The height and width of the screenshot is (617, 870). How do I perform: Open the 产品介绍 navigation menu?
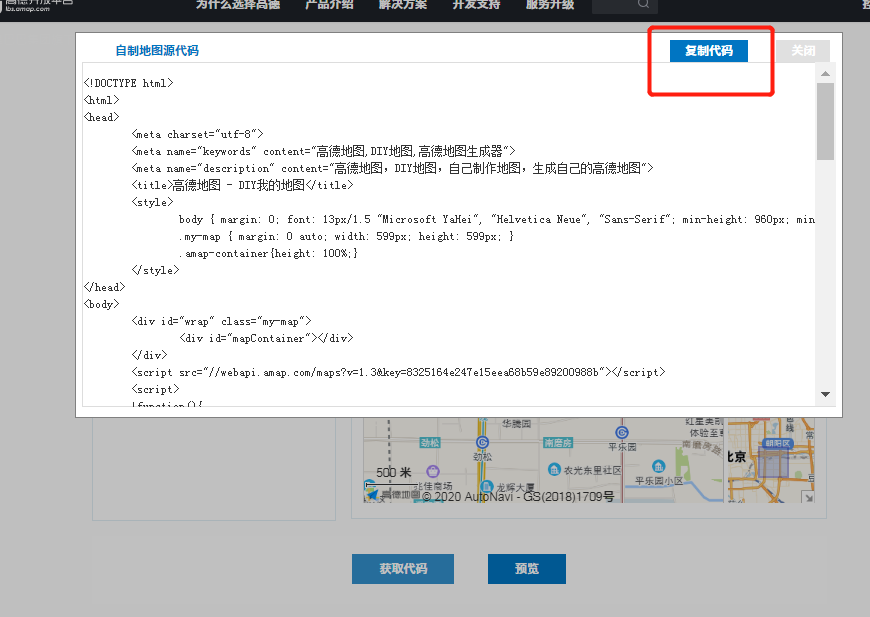[330, 5]
